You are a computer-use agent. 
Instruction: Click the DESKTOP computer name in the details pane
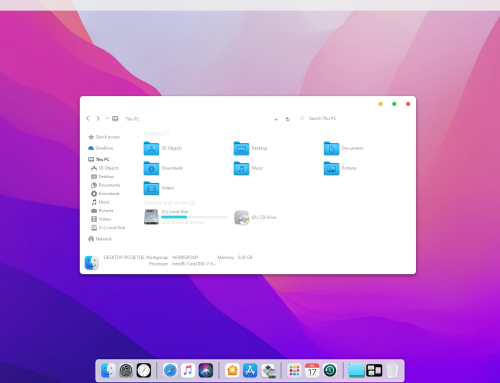124,257
